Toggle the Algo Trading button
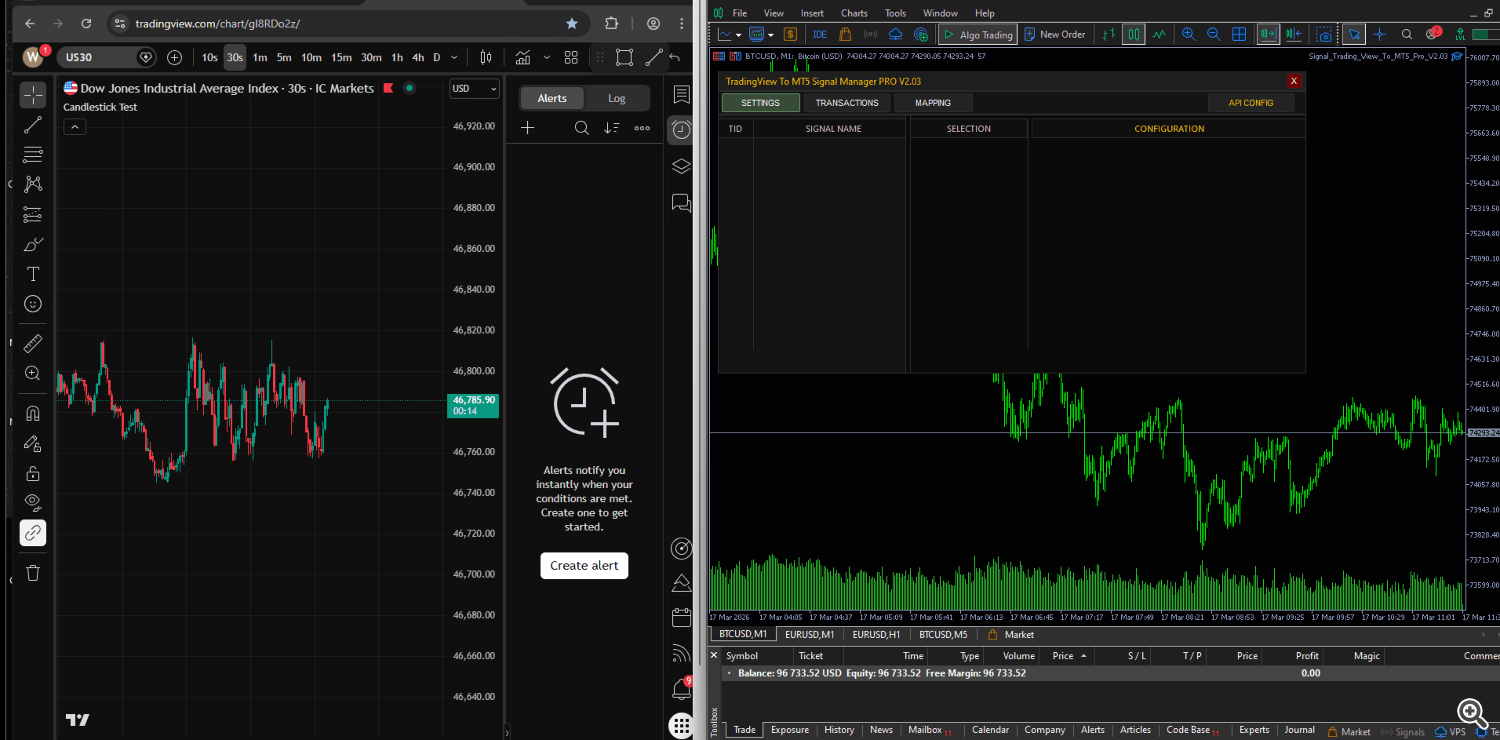This screenshot has width=1500, height=740. coord(977,34)
